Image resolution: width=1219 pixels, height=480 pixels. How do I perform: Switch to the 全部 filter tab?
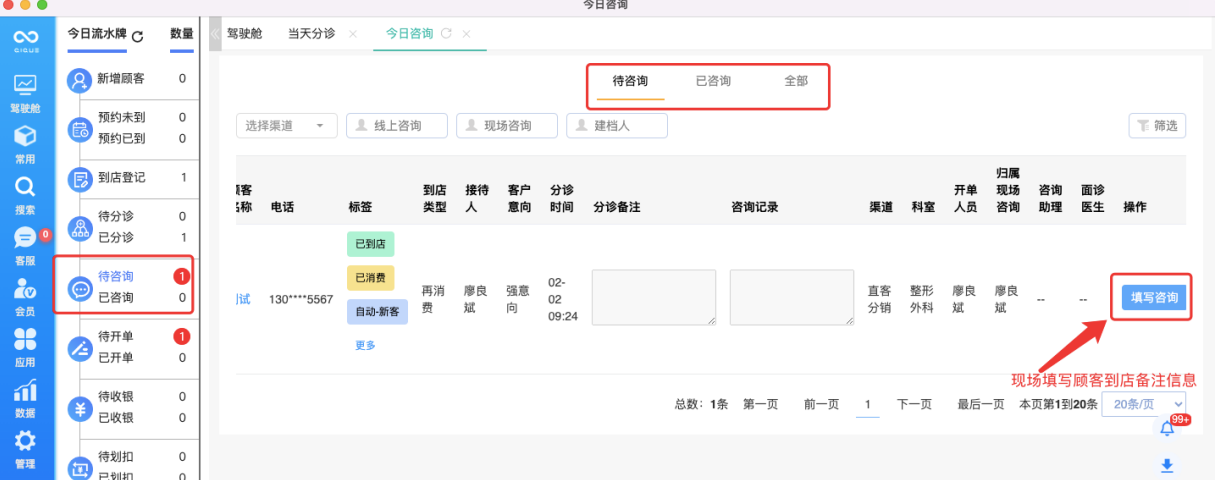pos(796,81)
